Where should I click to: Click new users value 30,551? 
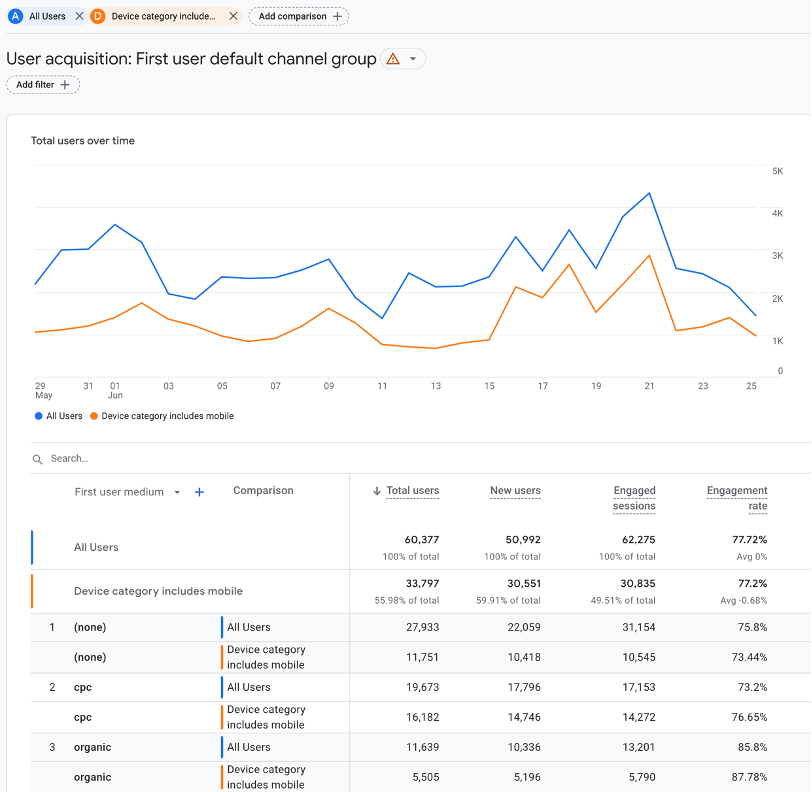pos(524,583)
